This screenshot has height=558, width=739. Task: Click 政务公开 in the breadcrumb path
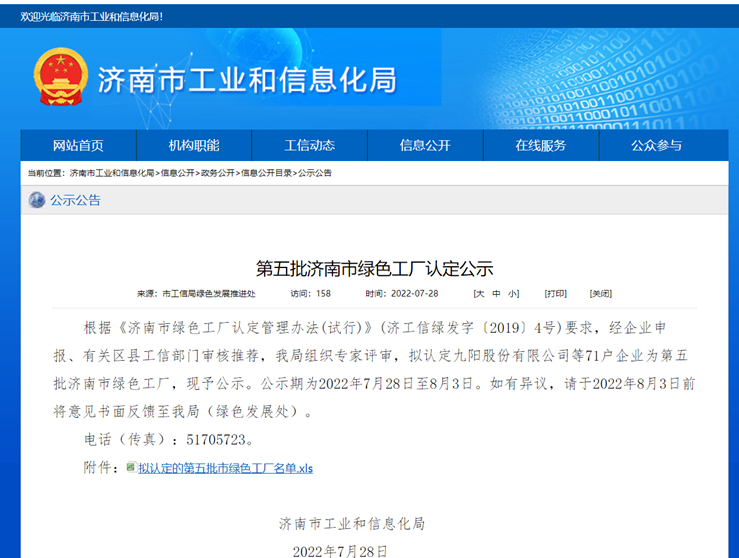pos(218,173)
